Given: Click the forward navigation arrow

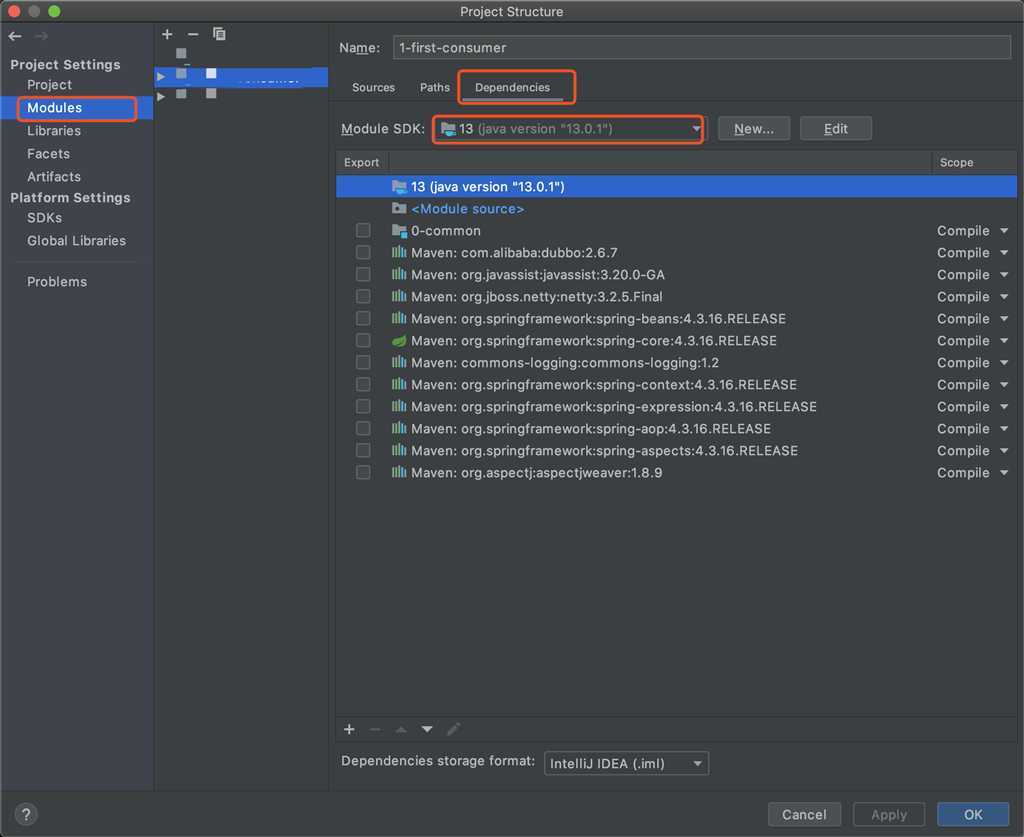Looking at the screenshot, I should [x=41, y=36].
